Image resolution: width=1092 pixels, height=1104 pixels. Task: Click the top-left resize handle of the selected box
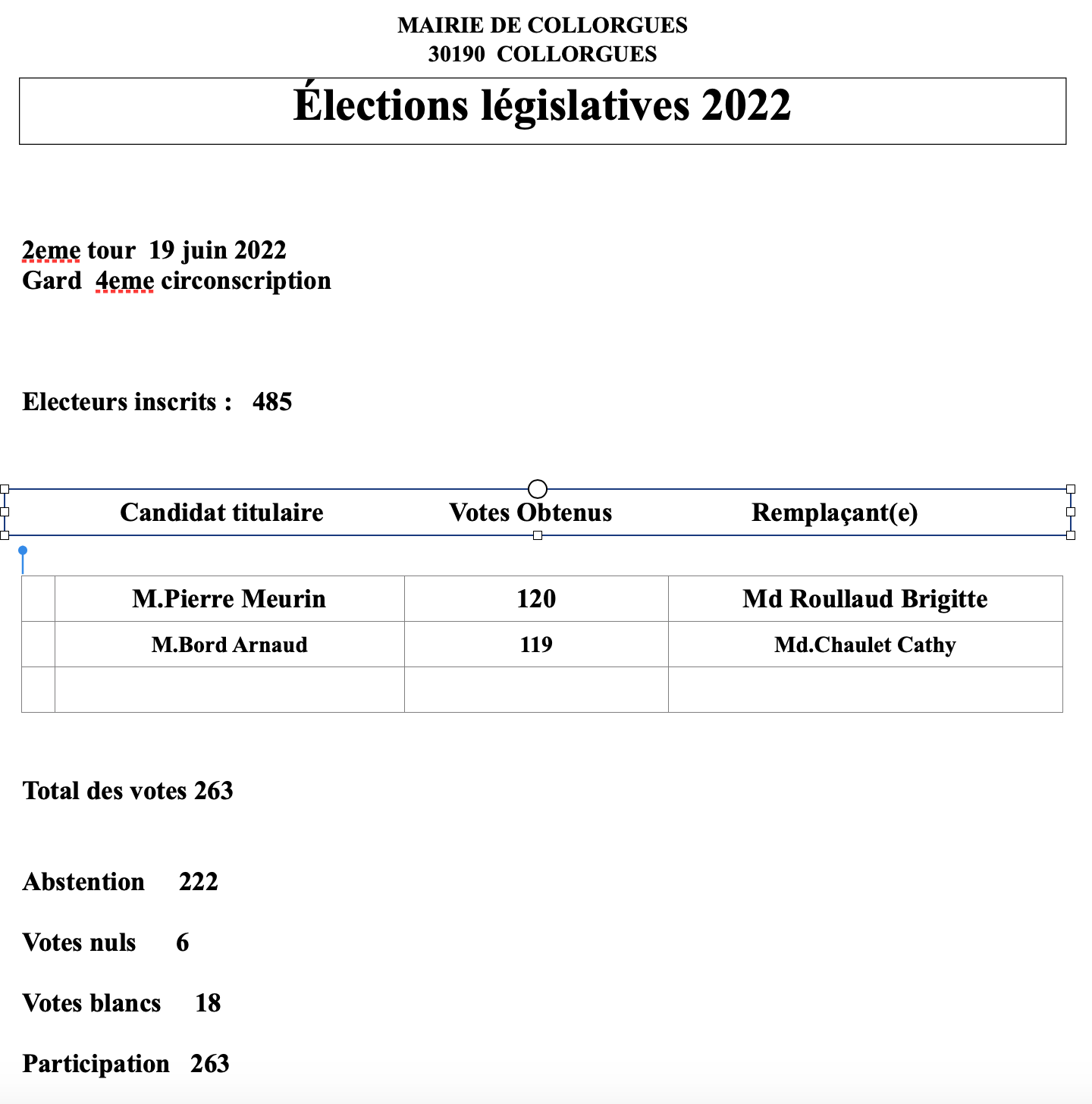(5, 489)
